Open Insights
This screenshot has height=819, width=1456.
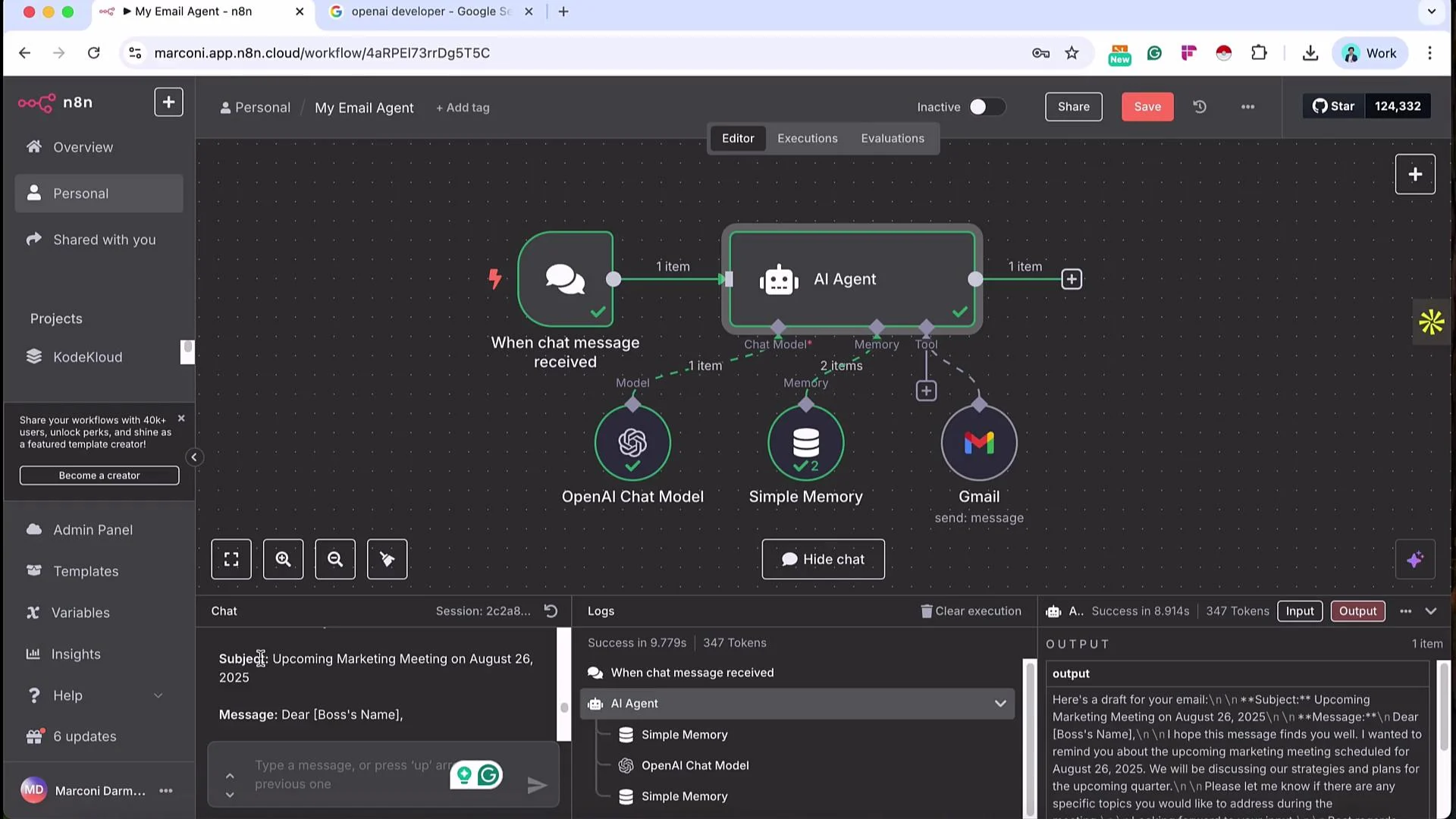(x=99, y=654)
